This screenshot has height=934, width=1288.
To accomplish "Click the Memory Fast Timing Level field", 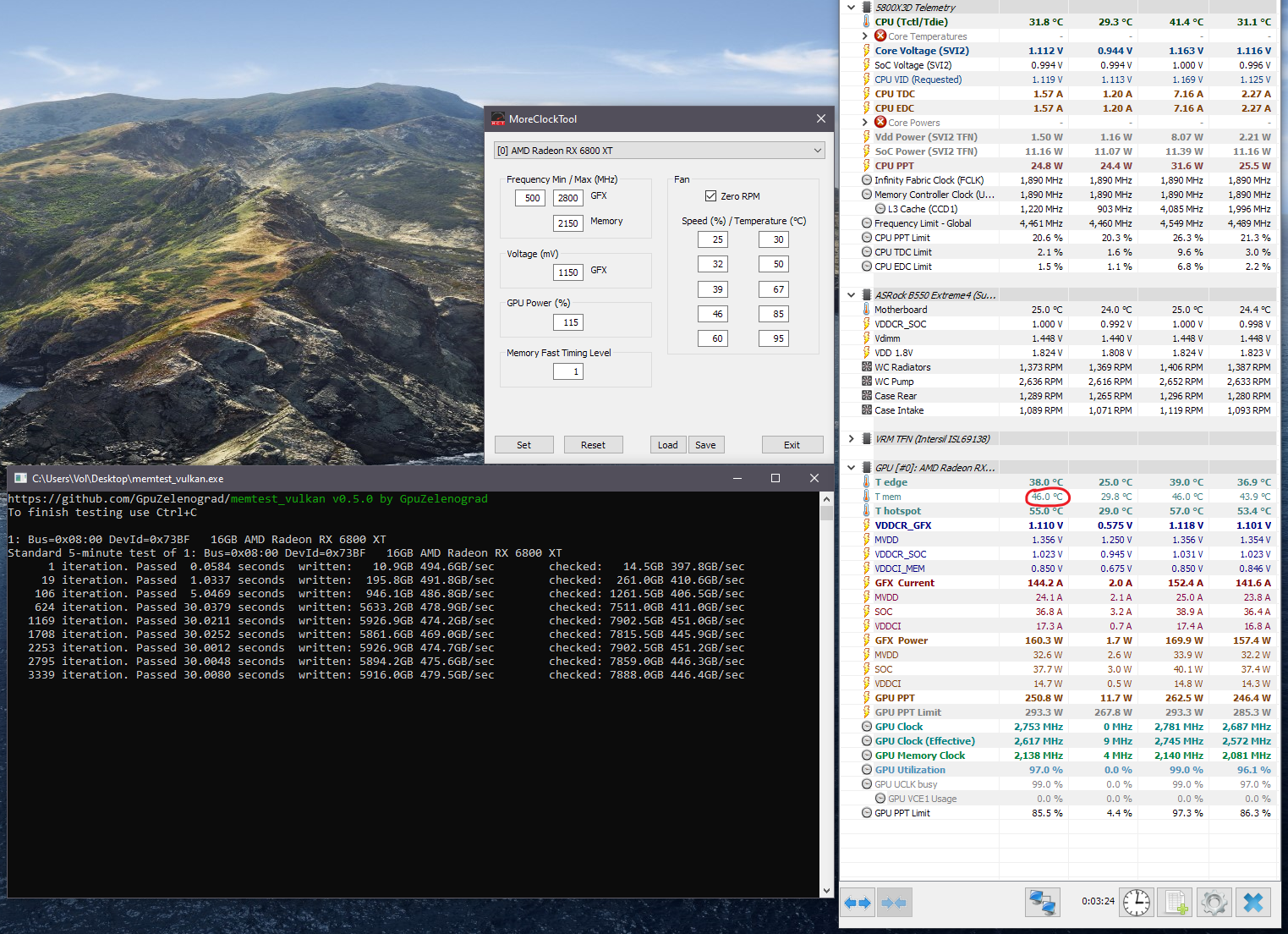I will [x=568, y=371].
